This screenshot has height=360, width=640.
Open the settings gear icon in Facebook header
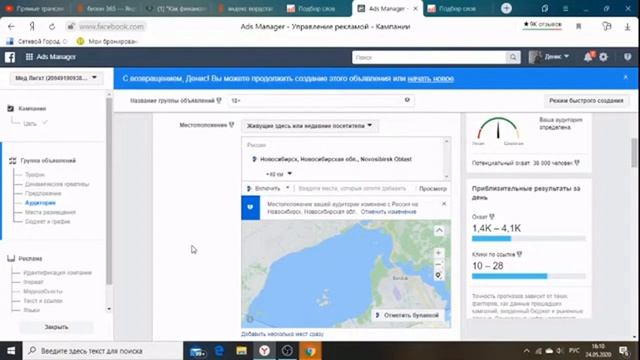click(603, 57)
